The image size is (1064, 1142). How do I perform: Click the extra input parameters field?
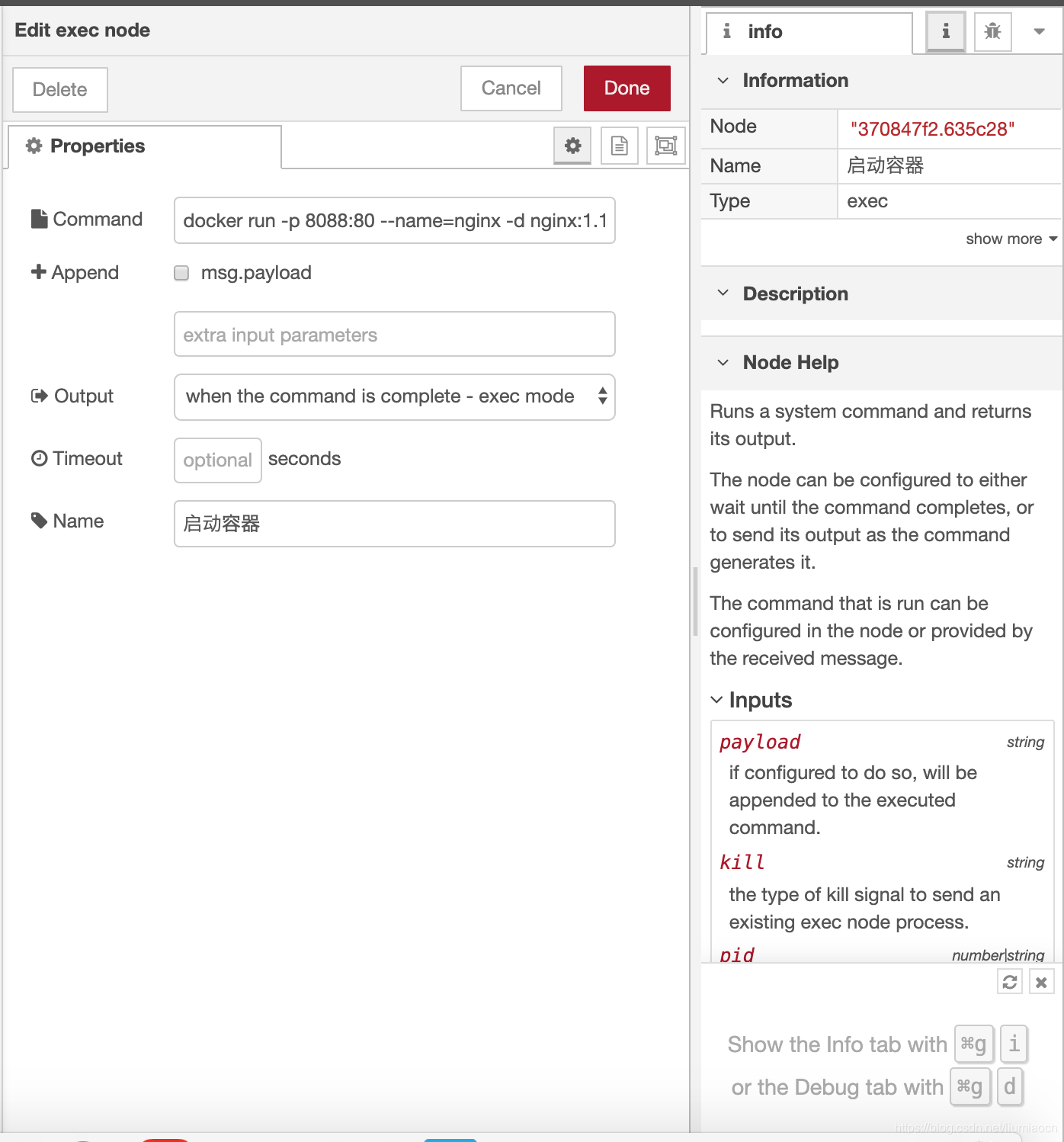click(395, 334)
